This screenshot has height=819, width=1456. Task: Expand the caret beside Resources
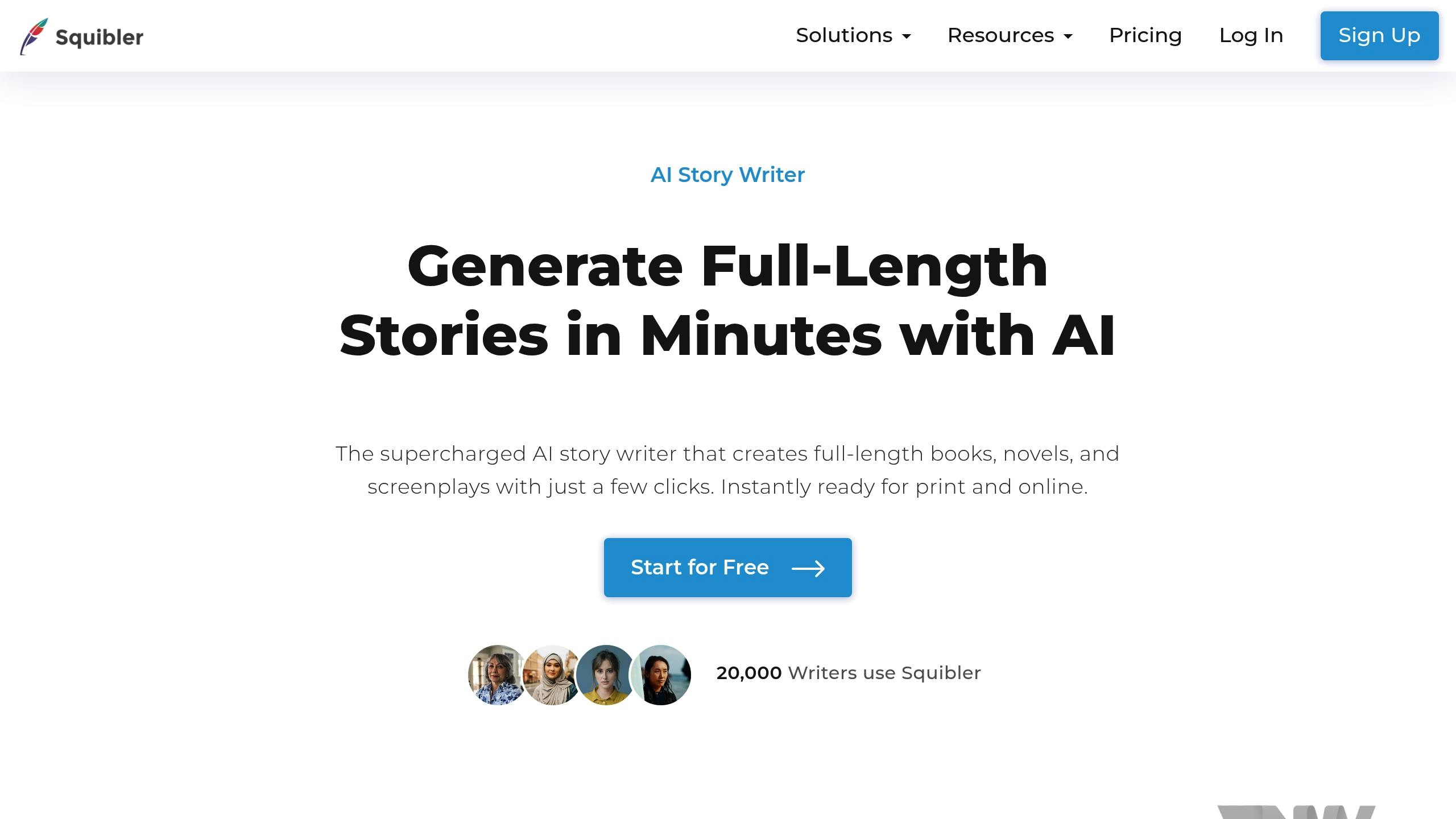[x=1068, y=36]
